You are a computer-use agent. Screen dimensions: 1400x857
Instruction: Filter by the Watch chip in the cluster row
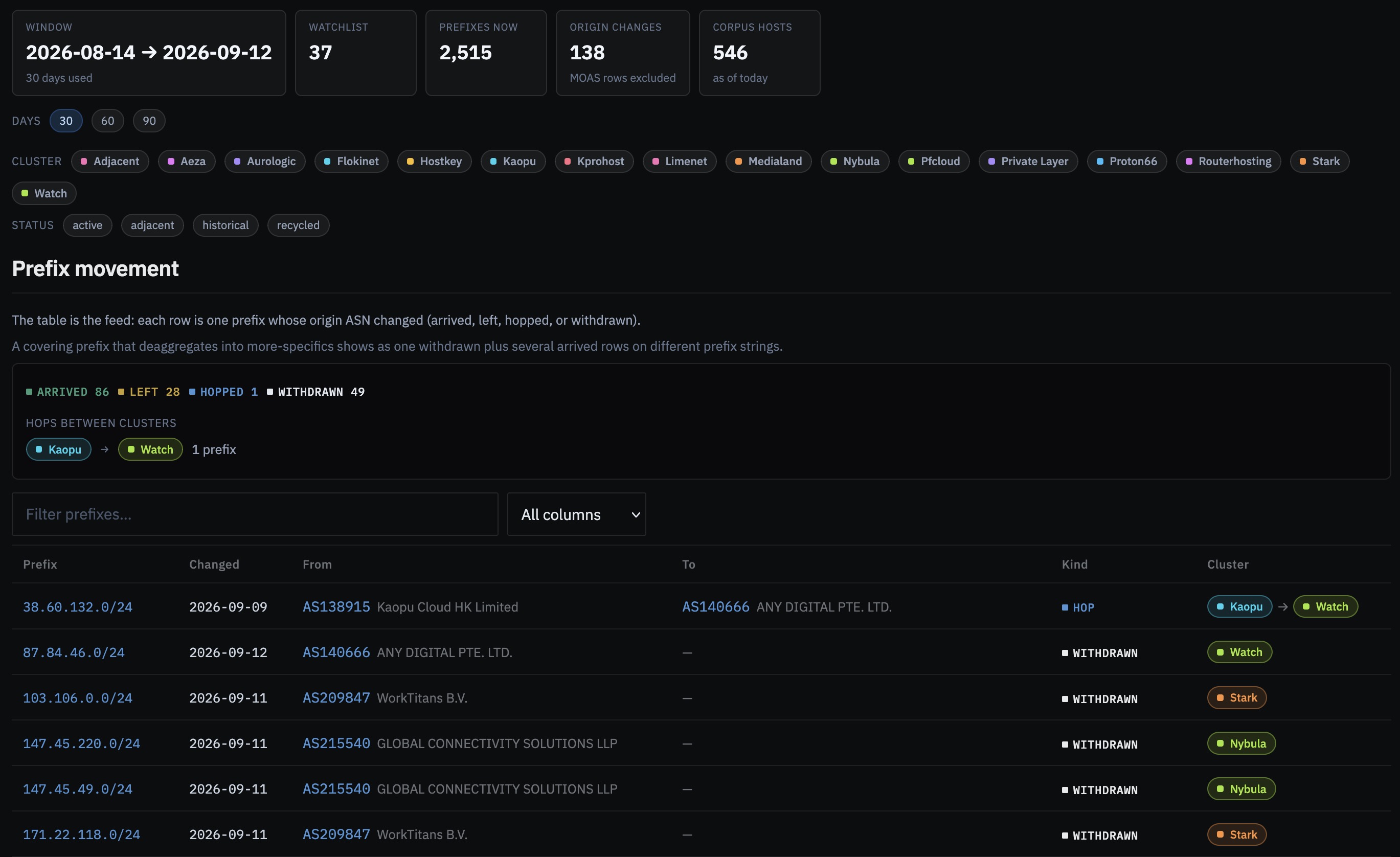coord(44,193)
